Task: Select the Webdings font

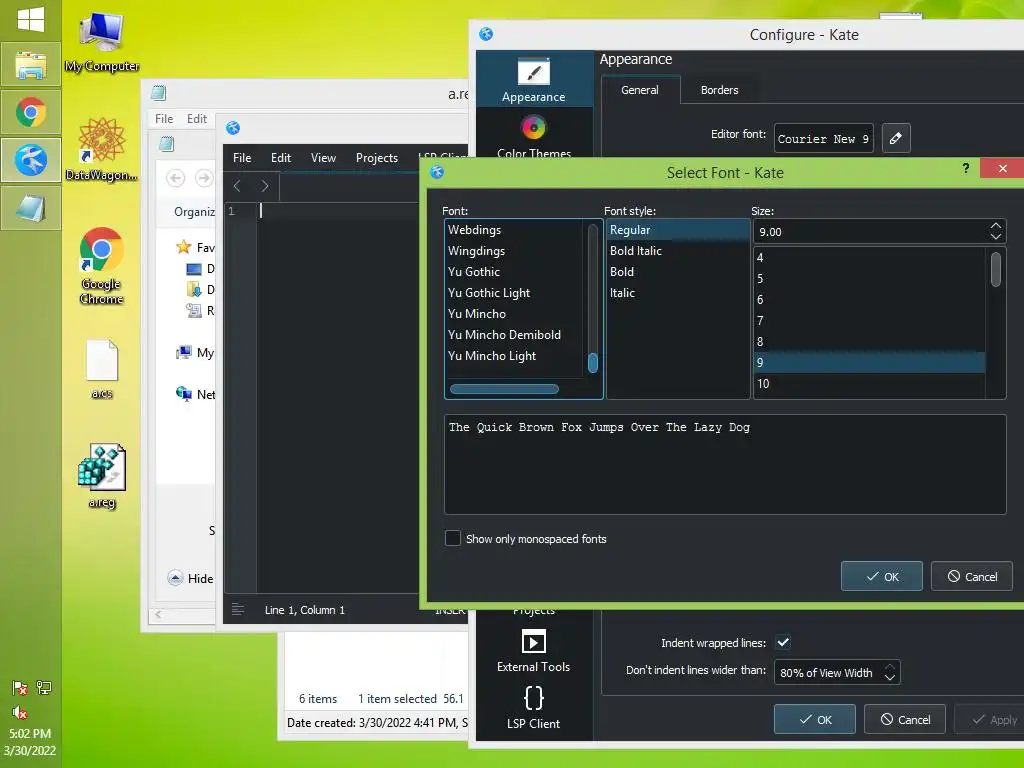Action: coord(514,230)
